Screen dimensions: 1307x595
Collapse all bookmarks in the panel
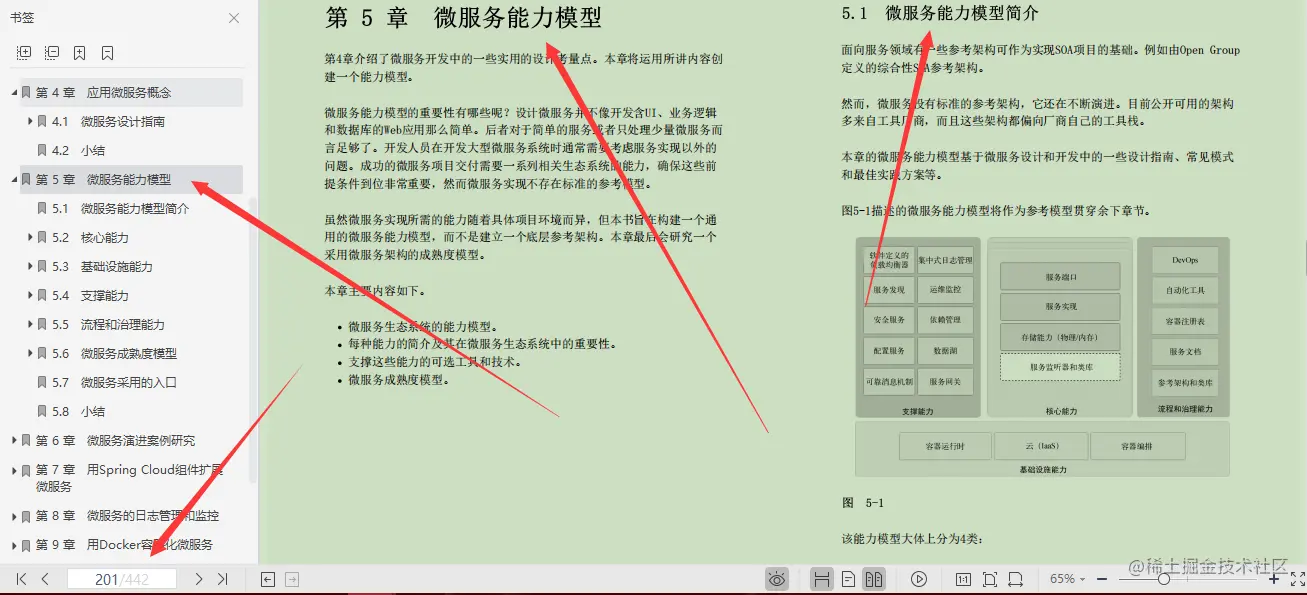tap(50, 52)
